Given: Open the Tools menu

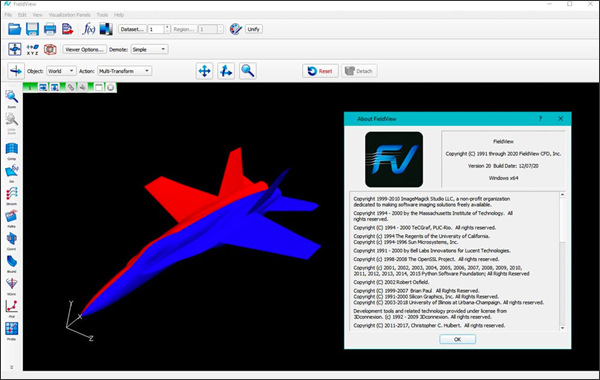Looking at the screenshot, I should coord(102,15).
